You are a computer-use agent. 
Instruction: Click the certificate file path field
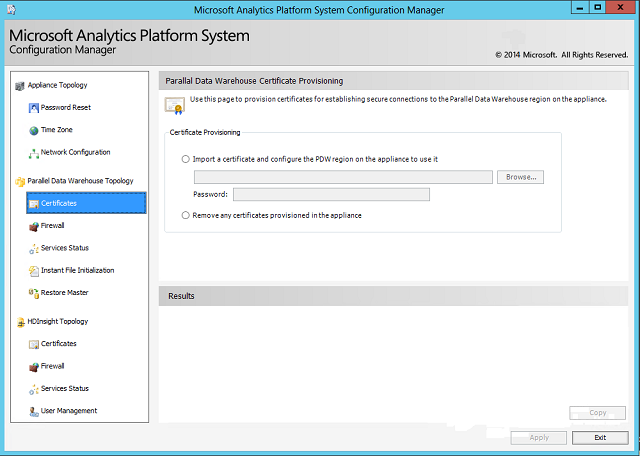coord(343,177)
